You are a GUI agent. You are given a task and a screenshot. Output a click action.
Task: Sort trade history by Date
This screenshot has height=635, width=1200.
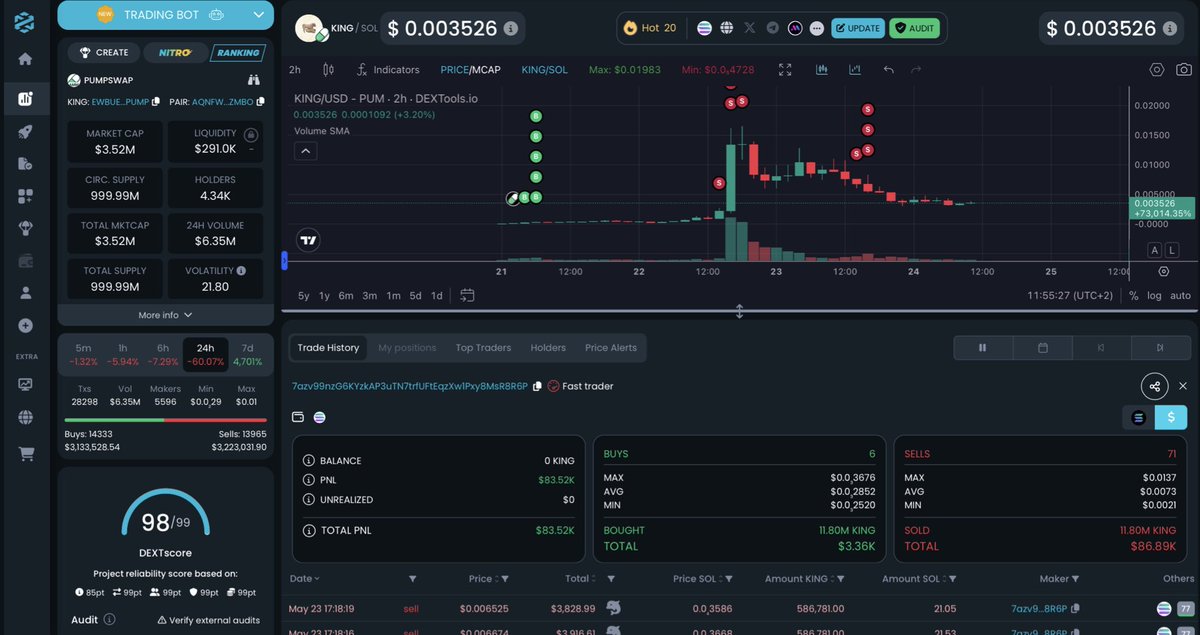(305, 578)
